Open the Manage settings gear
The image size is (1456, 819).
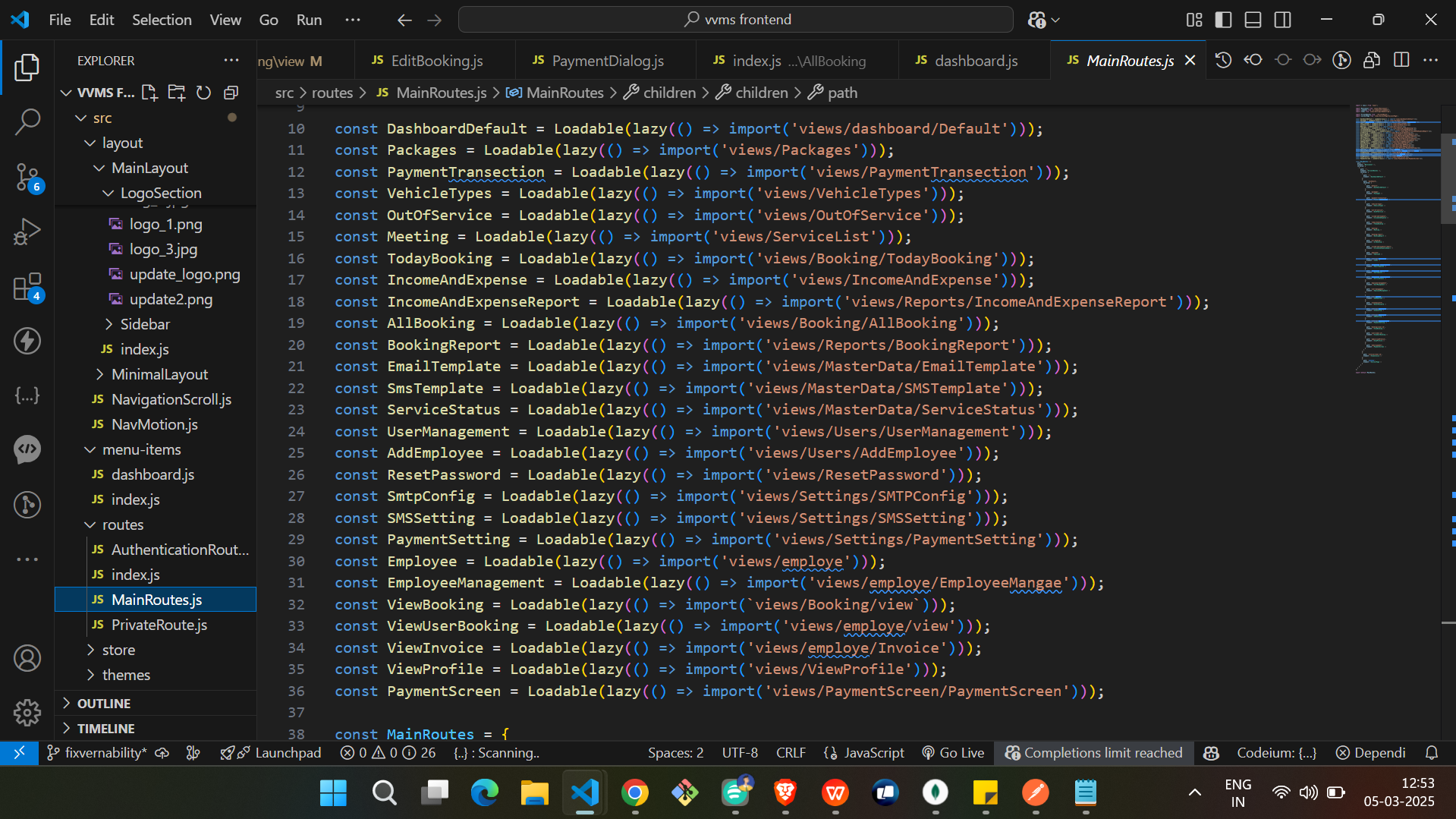click(x=27, y=712)
